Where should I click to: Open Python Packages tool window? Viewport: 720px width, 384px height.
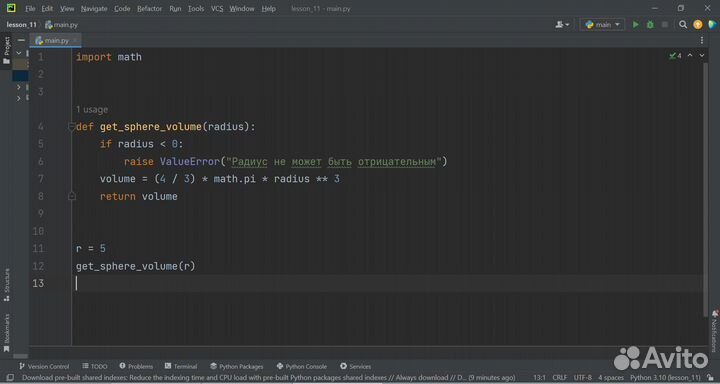coord(236,366)
